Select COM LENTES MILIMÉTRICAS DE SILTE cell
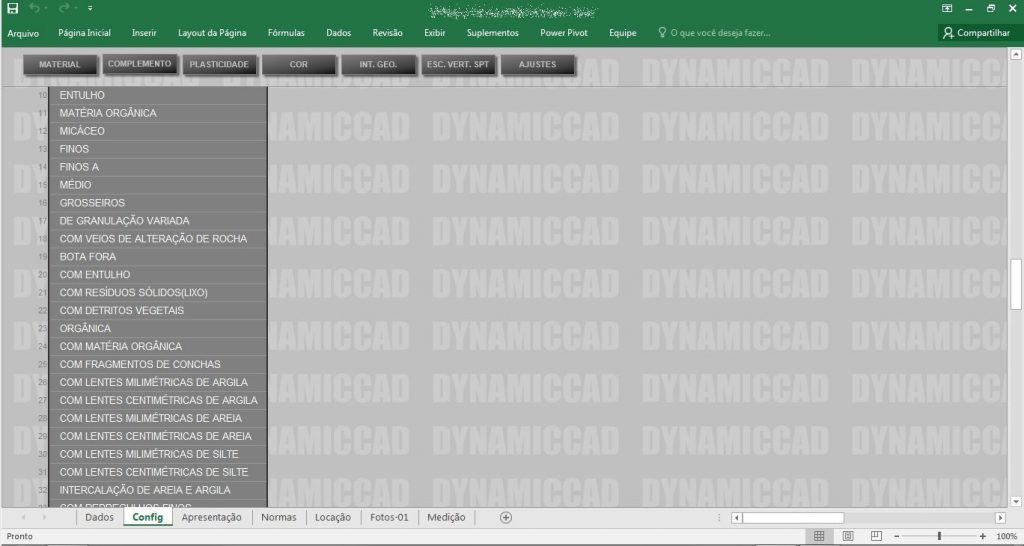Image resolution: width=1024 pixels, height=546 pixels. tap(158, 454)
